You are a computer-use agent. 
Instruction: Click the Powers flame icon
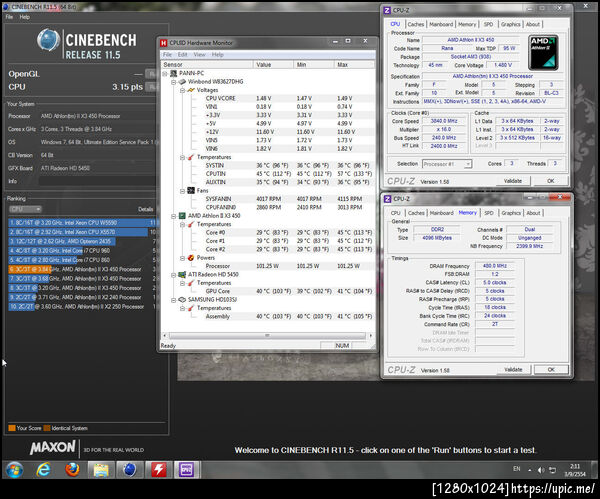coord(191,258)
